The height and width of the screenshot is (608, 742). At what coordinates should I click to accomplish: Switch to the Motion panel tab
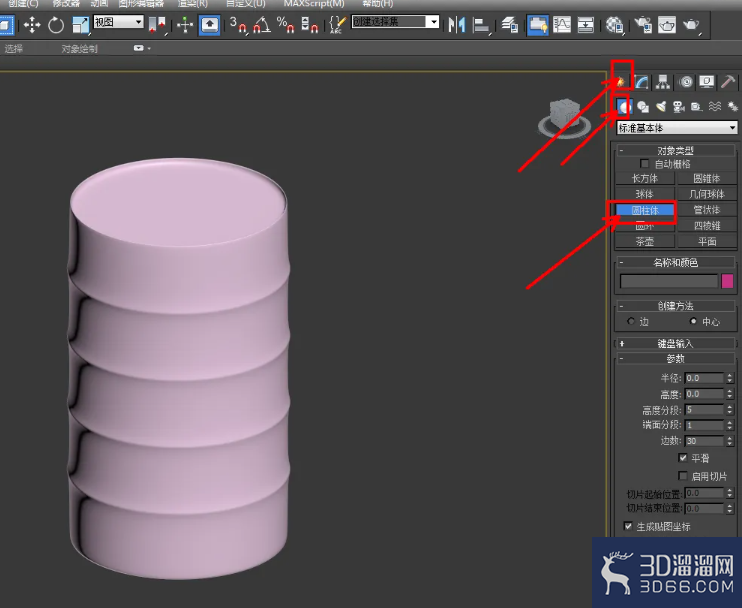[x=685, y=82]
